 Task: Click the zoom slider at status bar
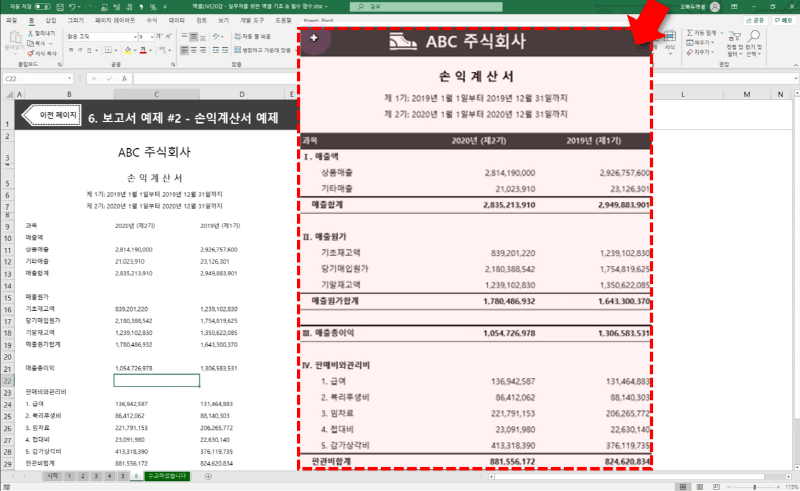pyautogui.click(x=754, y=487)
